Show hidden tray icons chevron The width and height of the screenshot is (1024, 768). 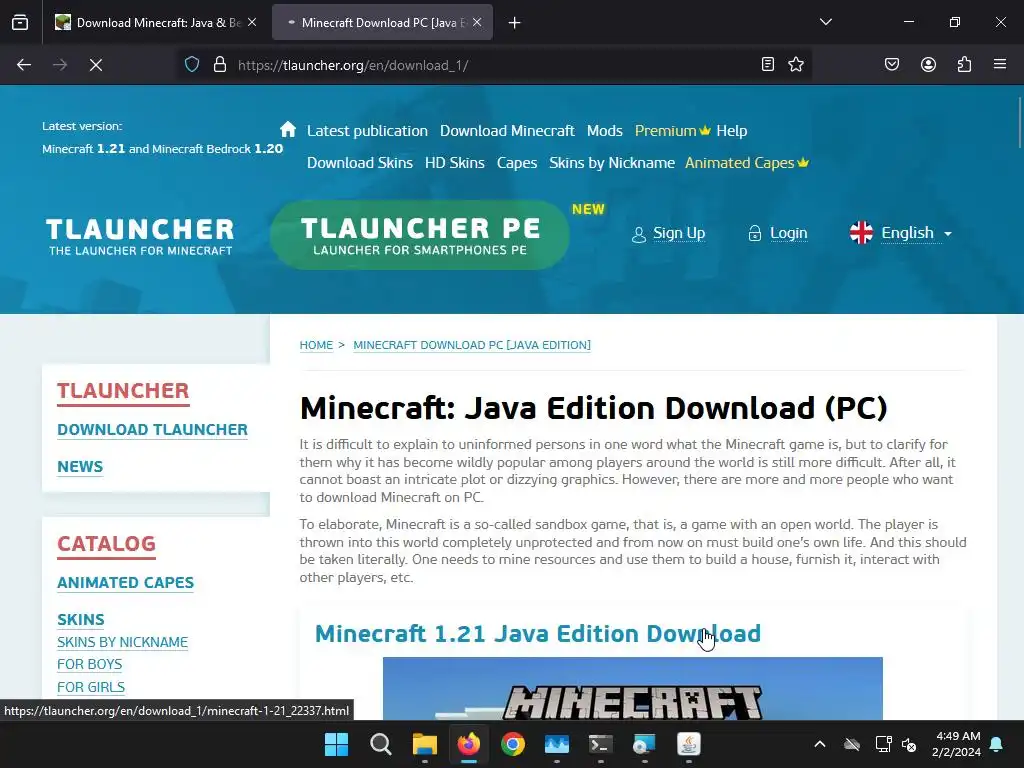point(820,744)
